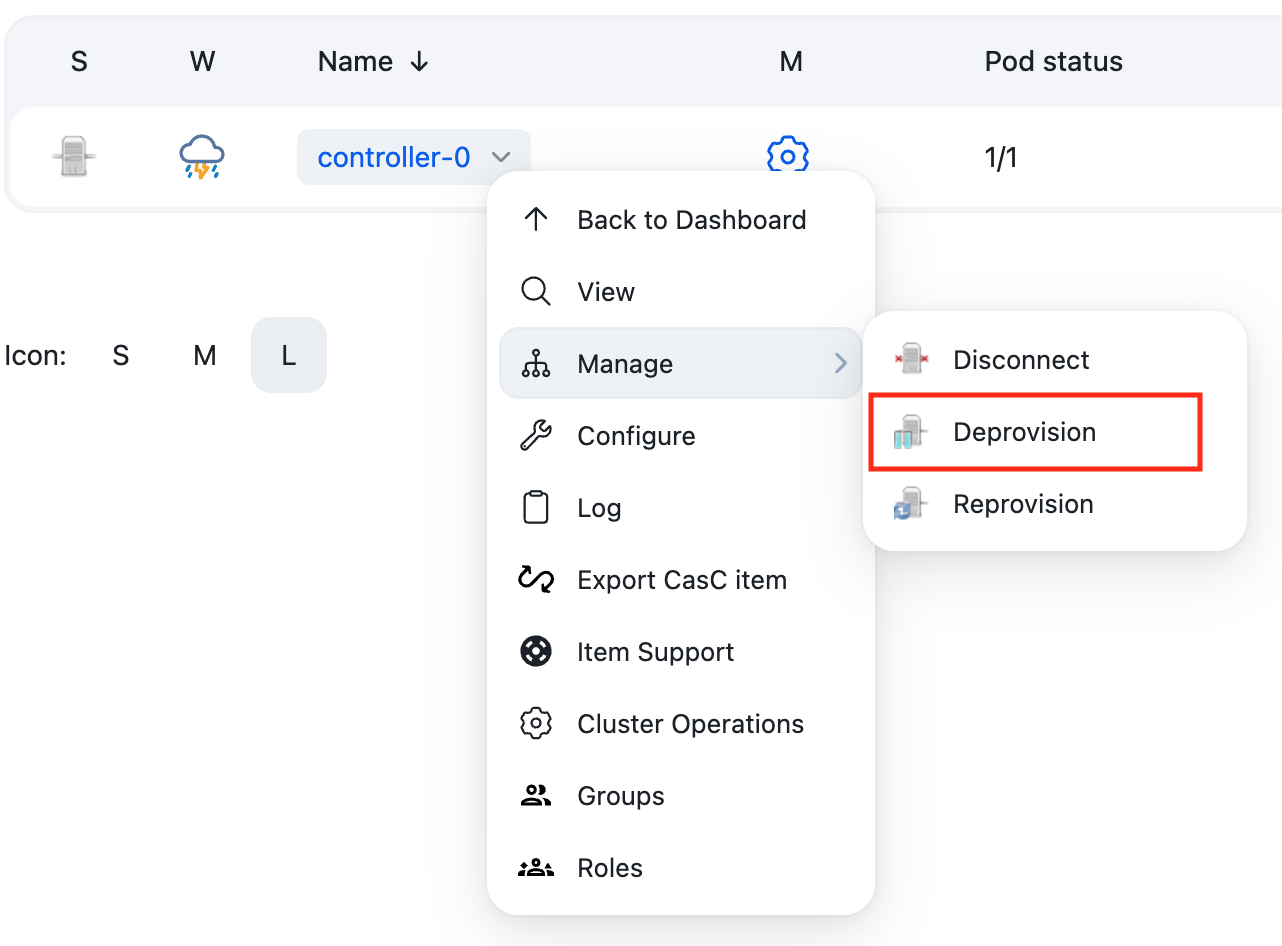Screen dimensions: 1282x946
Task: Open Cluster Operations menu entry
Action: [681, 724]
